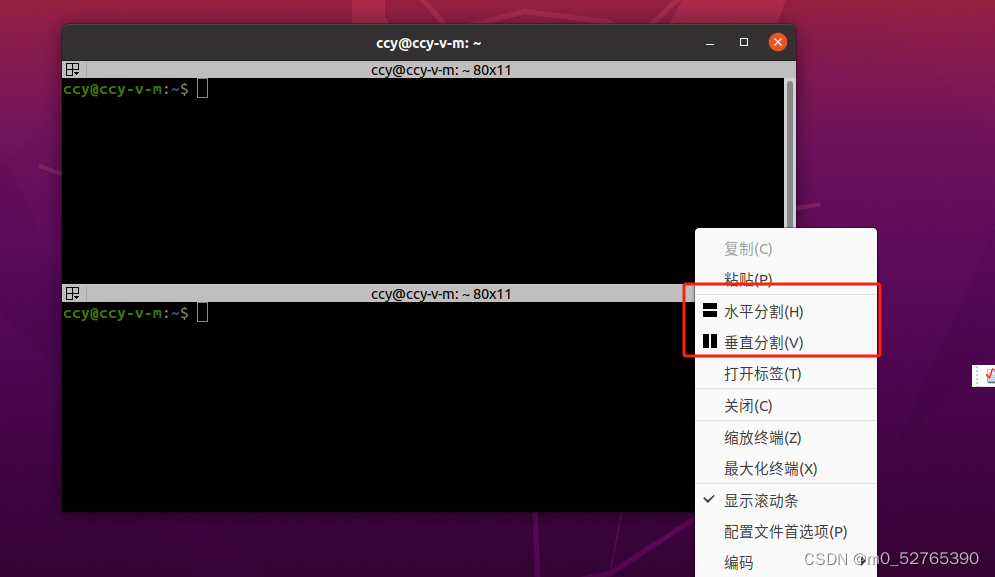Image resolution: width=995 pixels, height=577 pixels.
Task: Expand the 编码 encoding submenu
Action: [x=786, y=562]
